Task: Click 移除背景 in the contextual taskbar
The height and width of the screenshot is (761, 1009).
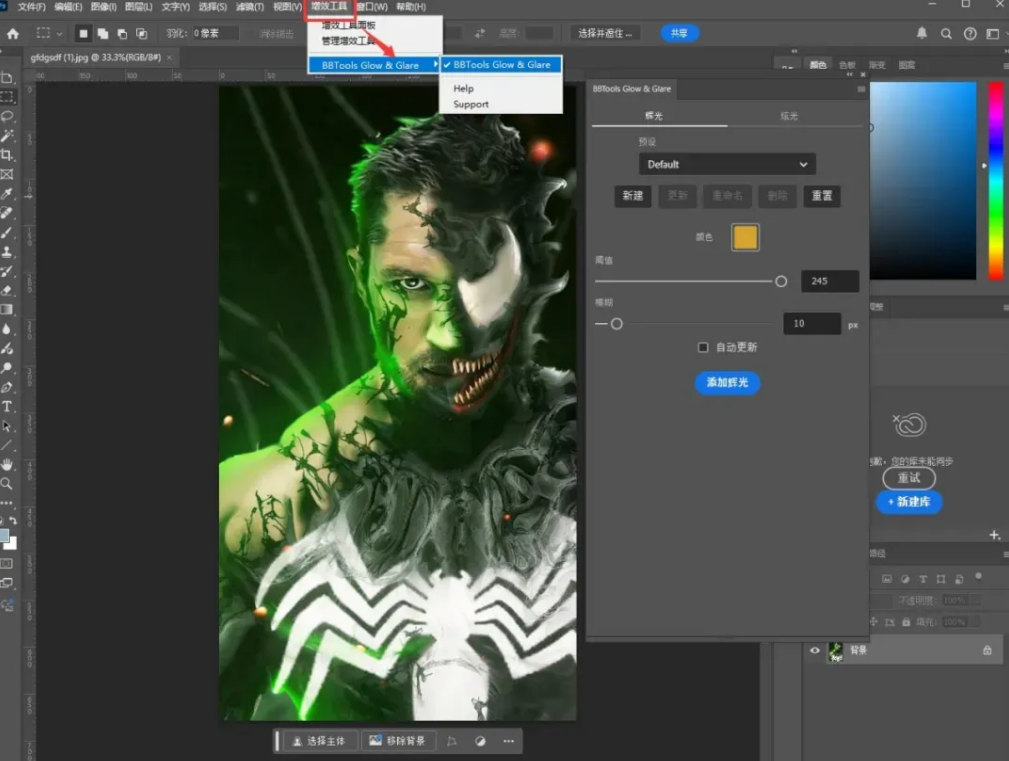Action: click(397, 741)
